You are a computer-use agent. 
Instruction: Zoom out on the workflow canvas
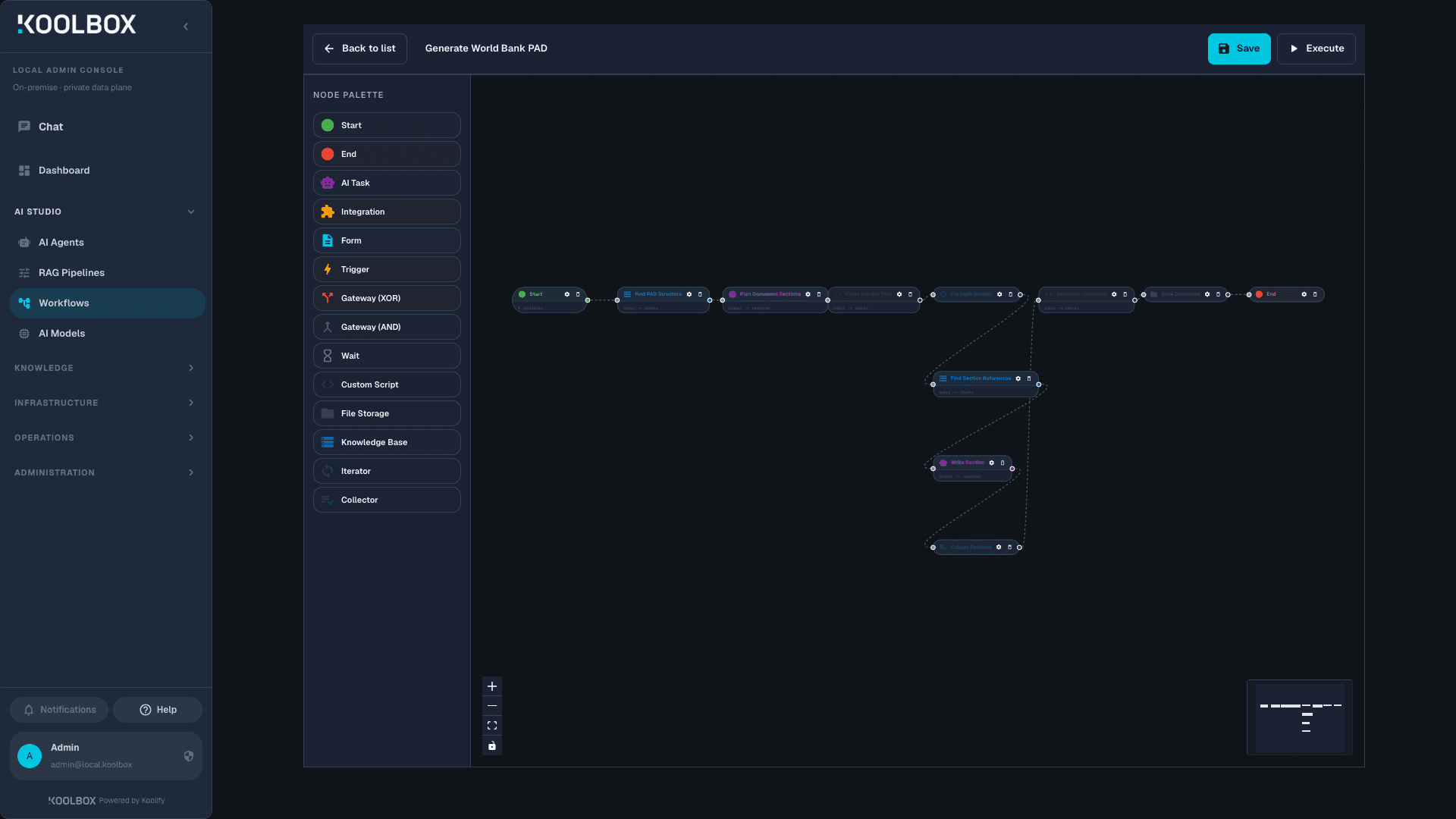click(x=492, y=706)
